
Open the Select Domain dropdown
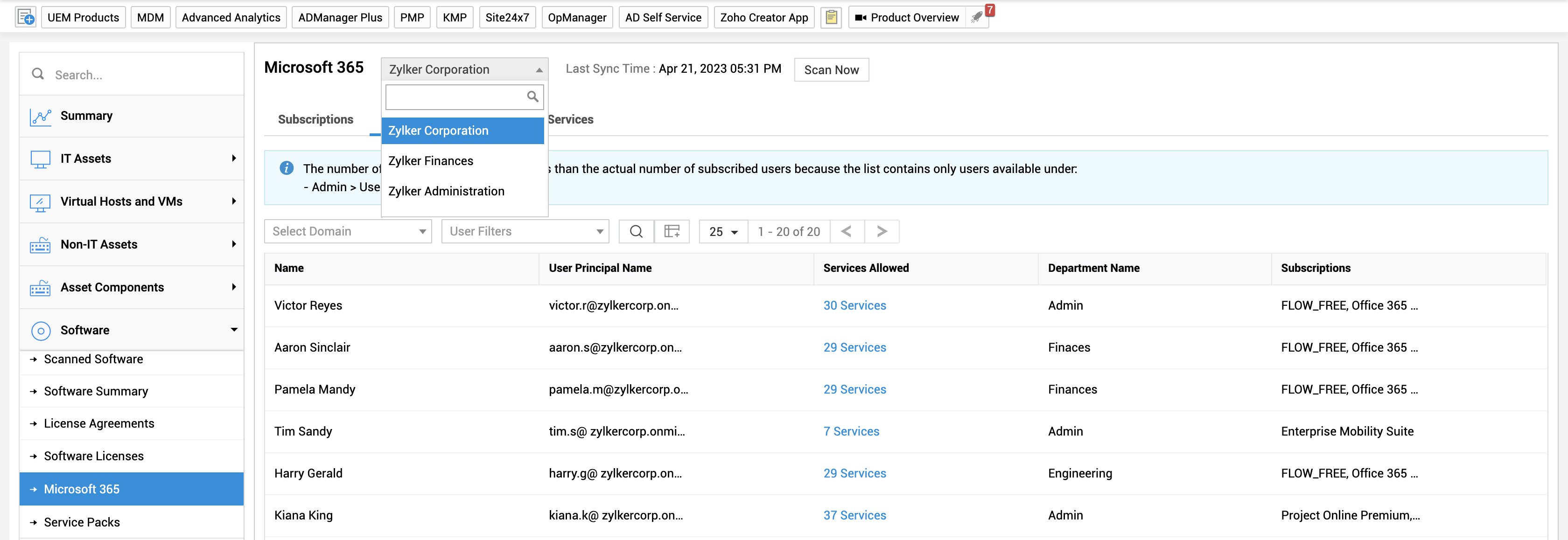pyautogui.click(x=348, y=231)
